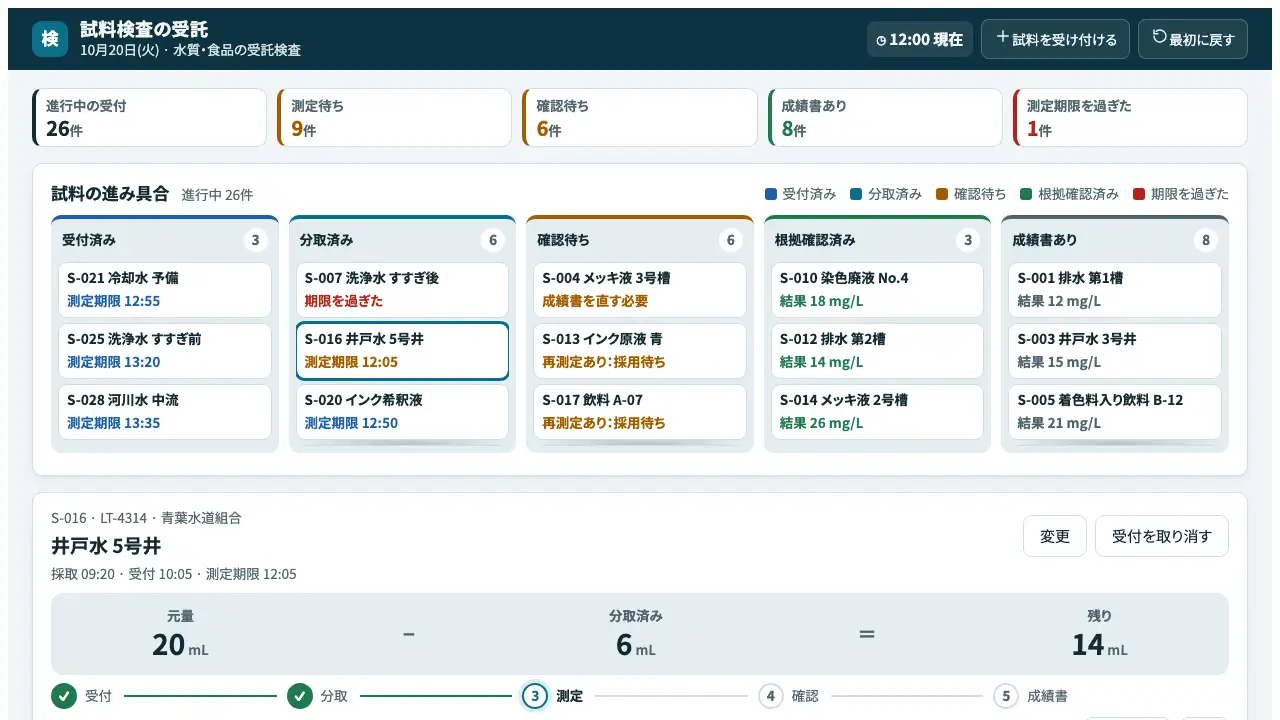Click the subtitle 10月20日(火)・水質・食品の受託検査
The image size is (1280, 720).
click(190, 50)
